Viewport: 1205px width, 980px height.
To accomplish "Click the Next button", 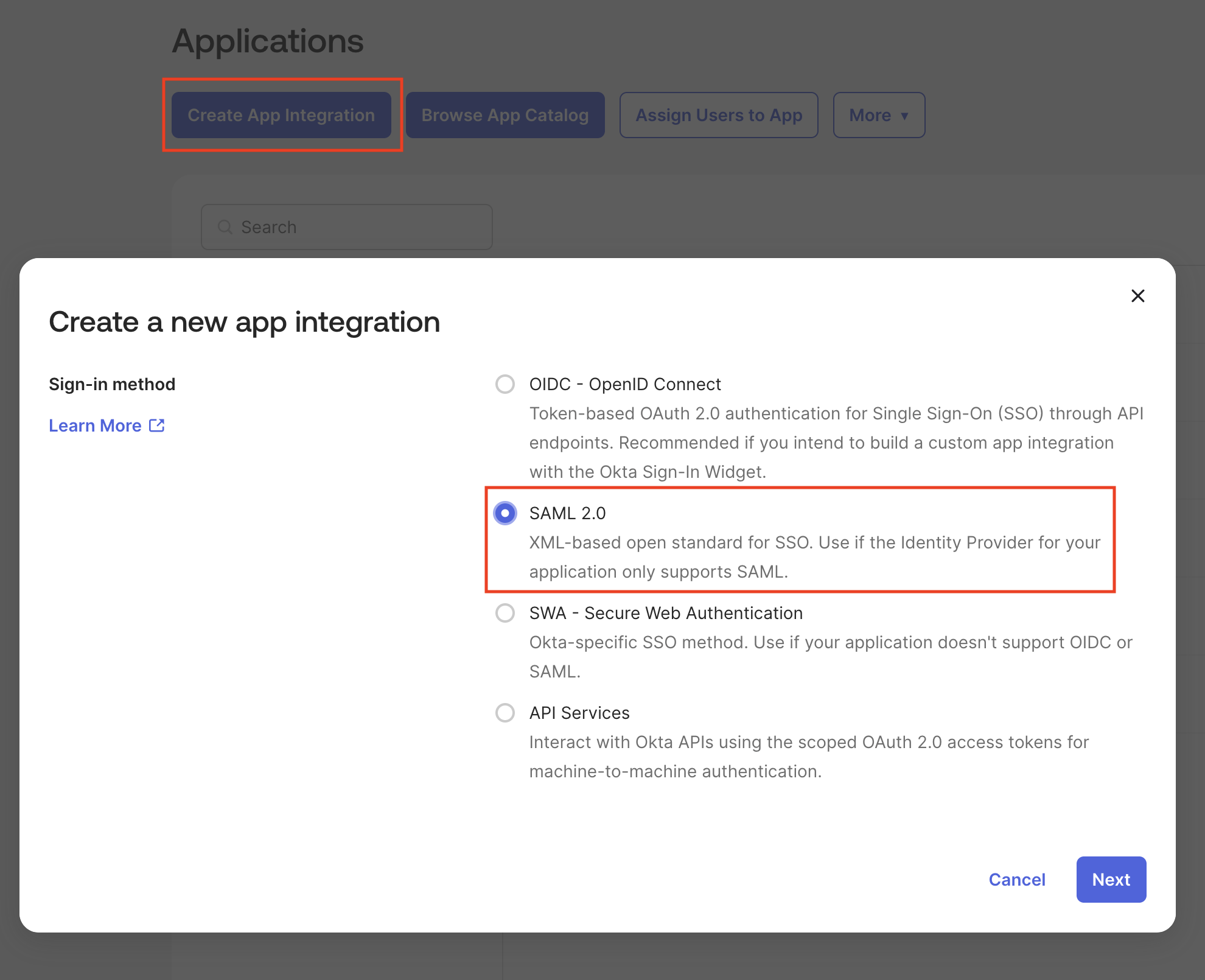I will 1111,880.
